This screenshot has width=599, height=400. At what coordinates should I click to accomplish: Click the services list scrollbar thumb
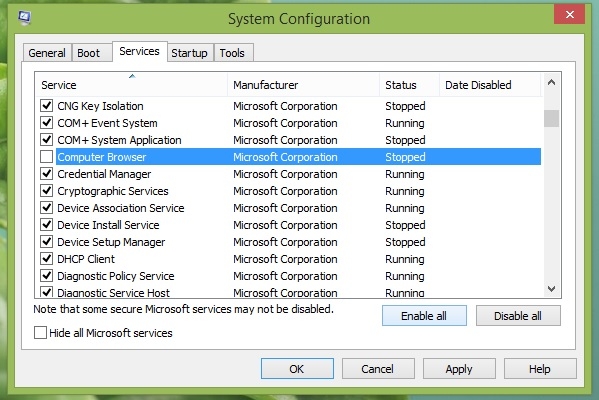pos(551,118)
